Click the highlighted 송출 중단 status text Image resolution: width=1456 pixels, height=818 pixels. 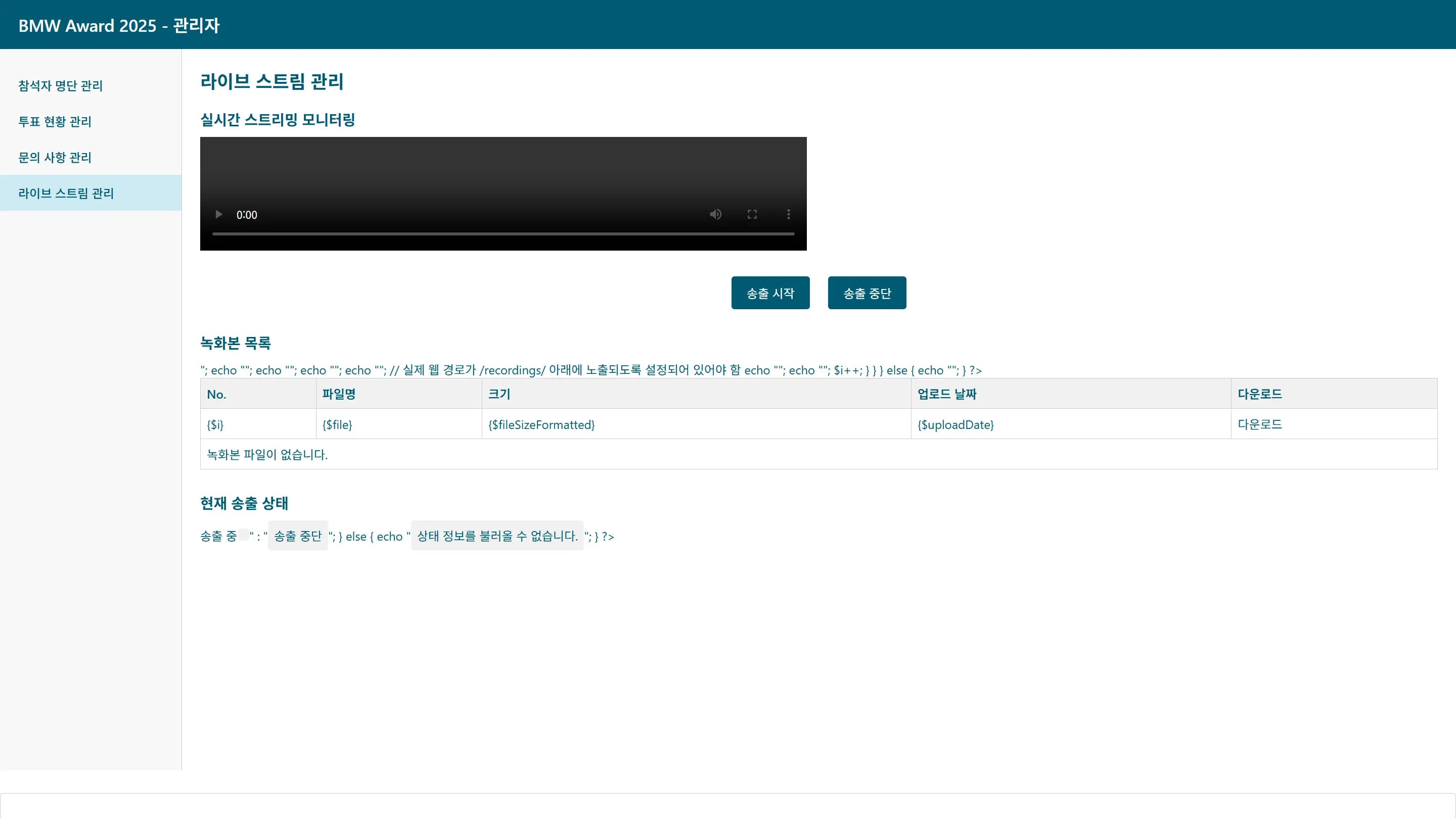(298, 536)
